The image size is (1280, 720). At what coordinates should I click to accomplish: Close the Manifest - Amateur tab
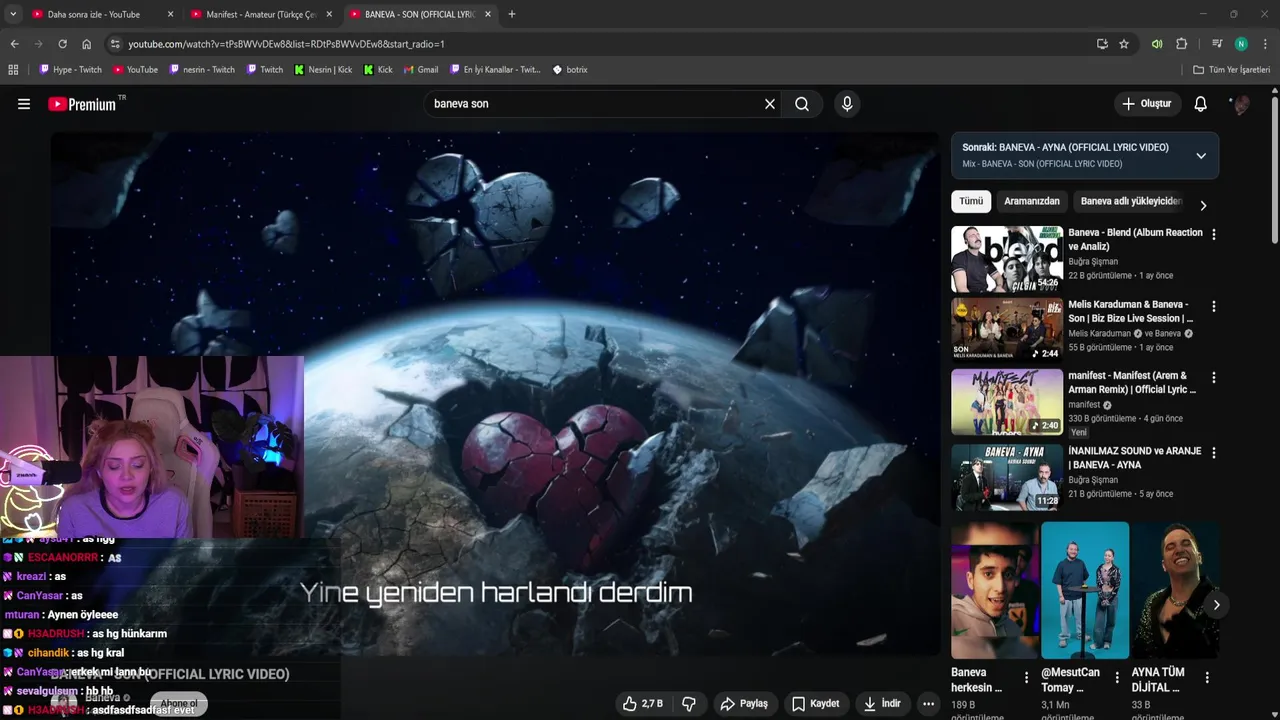[x=329, y=14]
